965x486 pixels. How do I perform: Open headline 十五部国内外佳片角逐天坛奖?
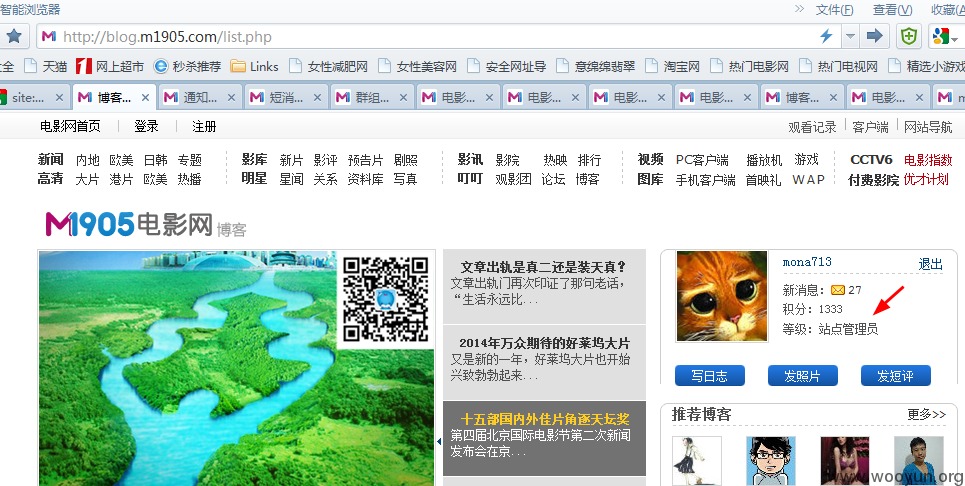pyautogui.click(x=545, y=419)
